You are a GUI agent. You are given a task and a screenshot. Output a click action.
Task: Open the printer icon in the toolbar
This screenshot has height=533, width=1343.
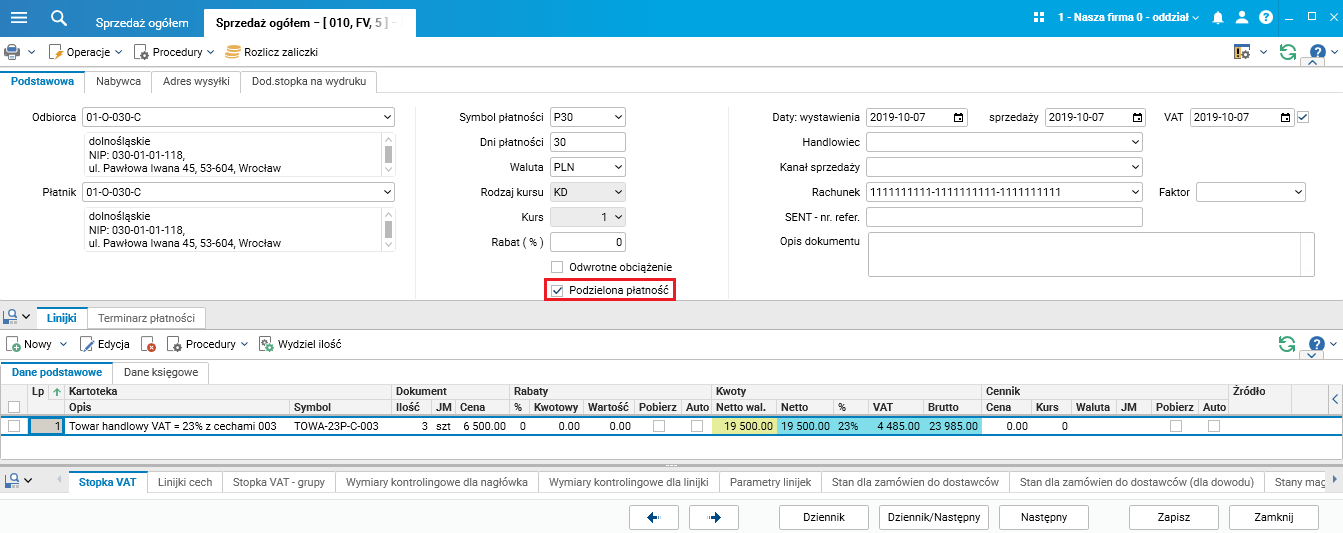click(12, 51)
